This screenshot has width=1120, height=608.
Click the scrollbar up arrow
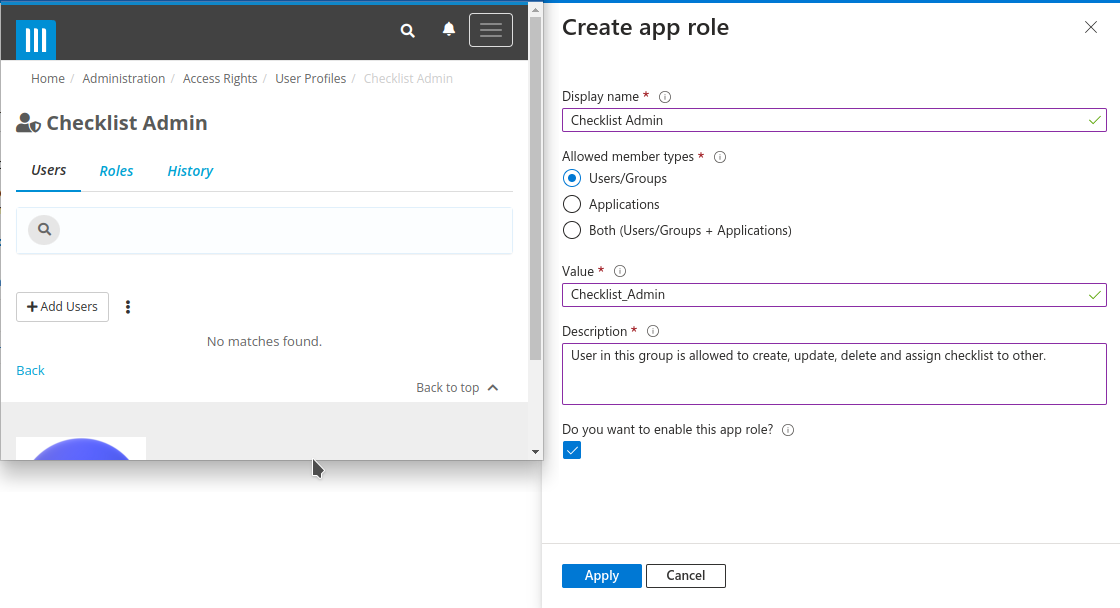[536, 10]
